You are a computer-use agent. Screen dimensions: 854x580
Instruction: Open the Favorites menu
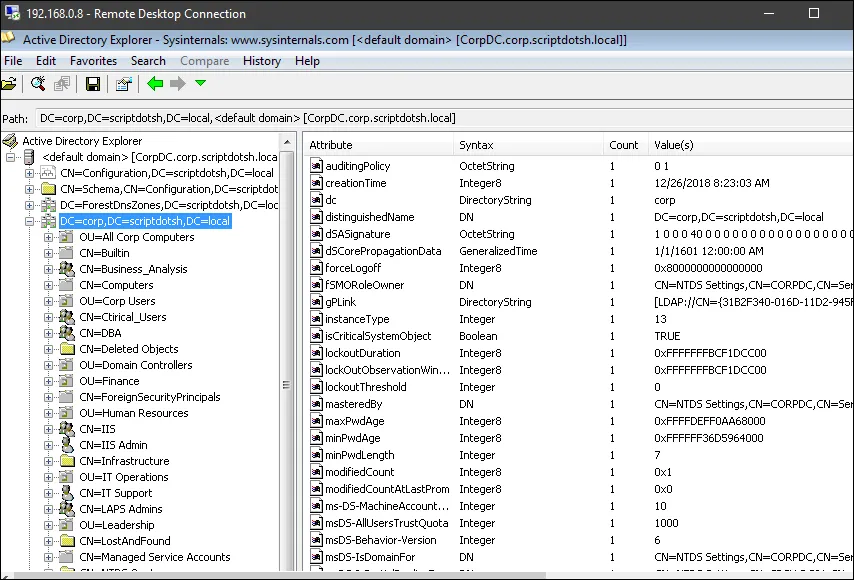click(x=93, y=61)
